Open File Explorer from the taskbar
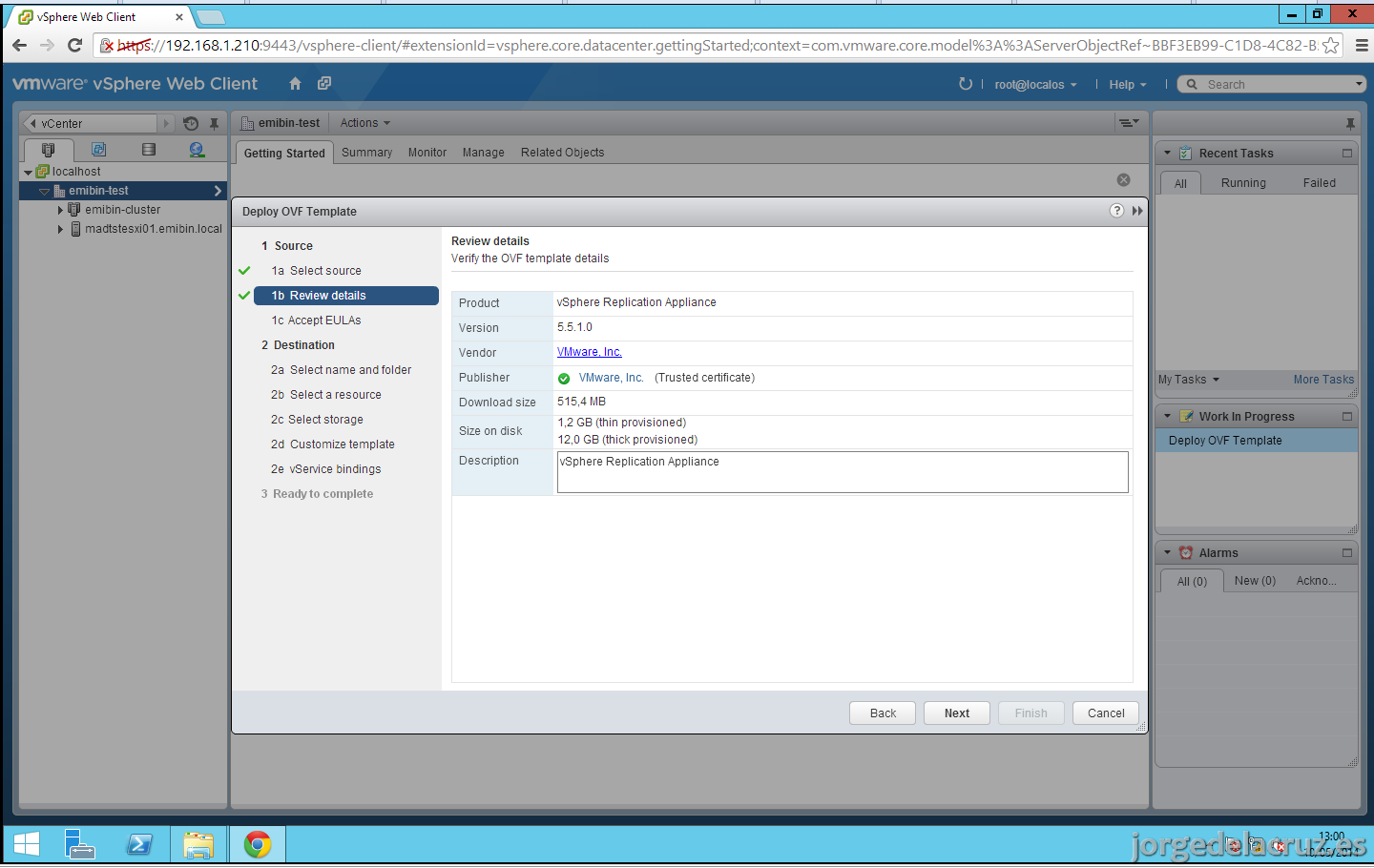Image resolution: width=1374 pixels, height=868 pixels. pyautogui.click(x=198, y=844)
